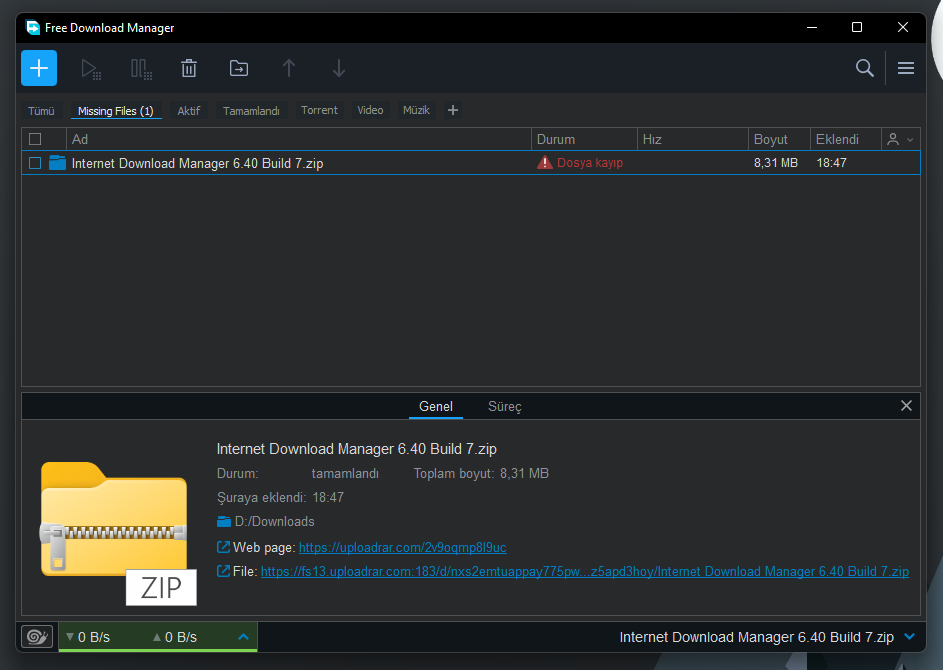This screenshot has width=943, height=670.
Task: Select the Müzik filter tab
Action: (x=416, y=110)
